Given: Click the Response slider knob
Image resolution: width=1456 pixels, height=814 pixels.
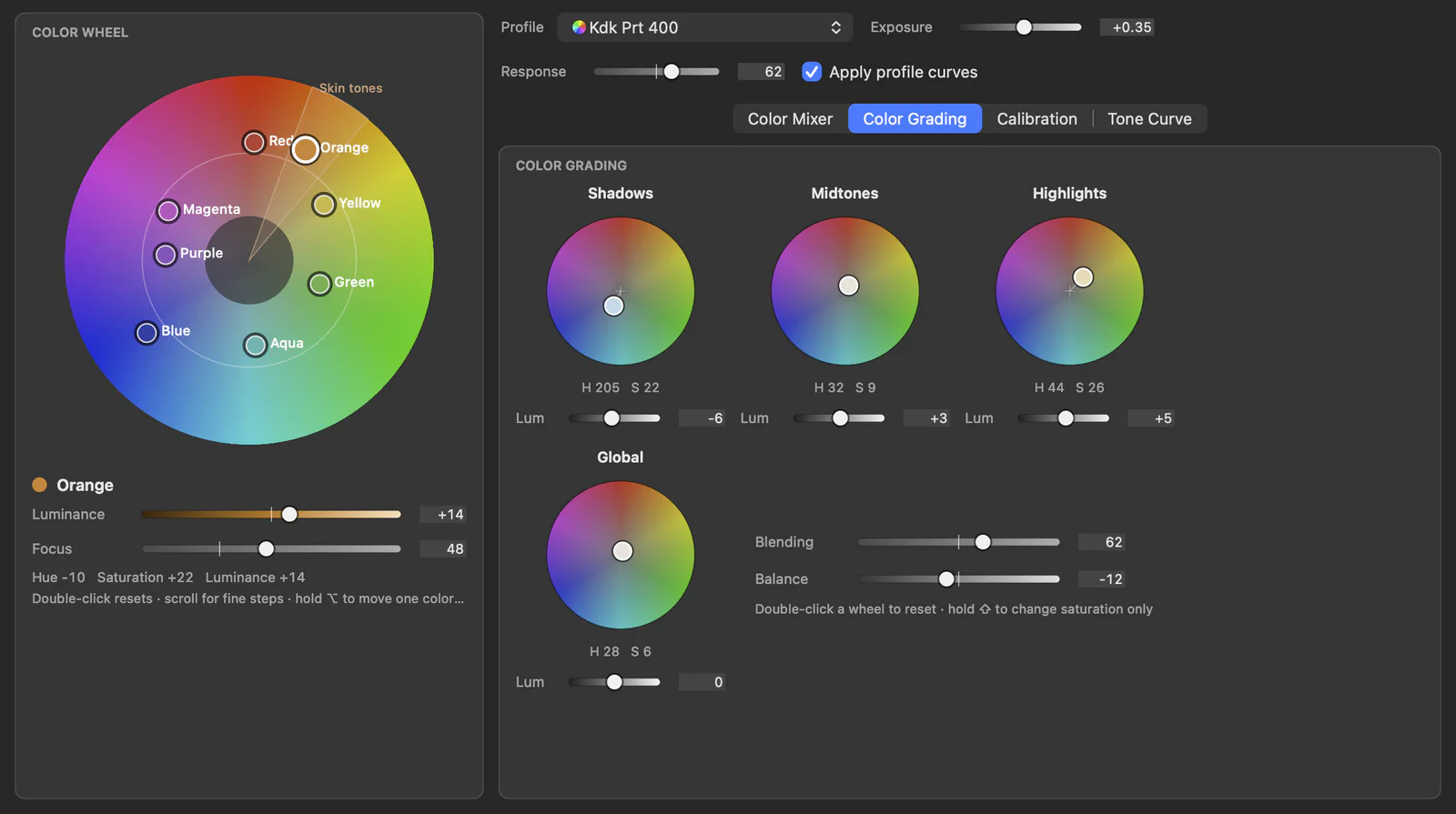Looking at the screenshot, I should tap(672, 72).
